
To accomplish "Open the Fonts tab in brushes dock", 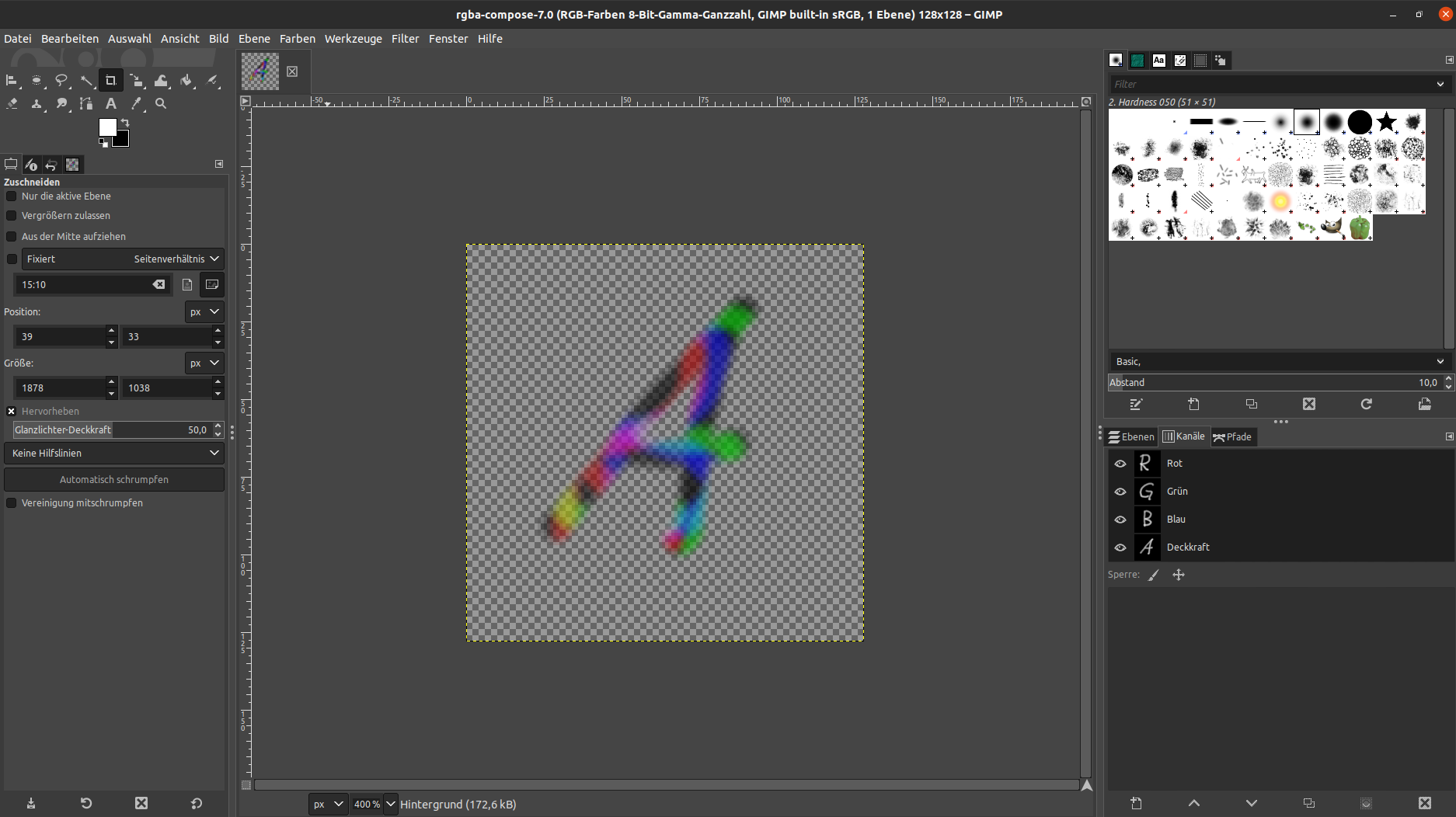I will (x=1158, y=60).
